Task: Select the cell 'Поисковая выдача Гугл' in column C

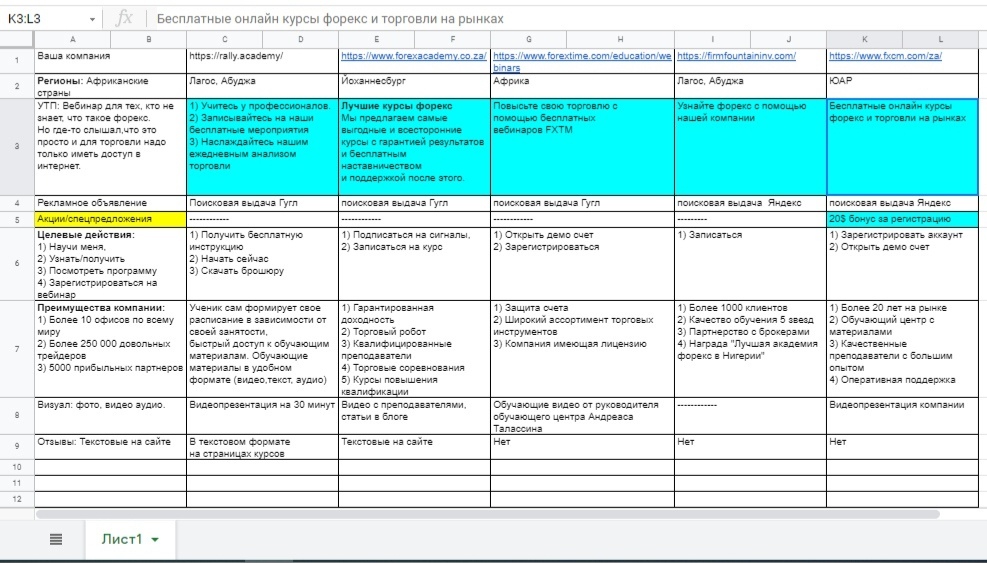Action: [x=262, y=203]
